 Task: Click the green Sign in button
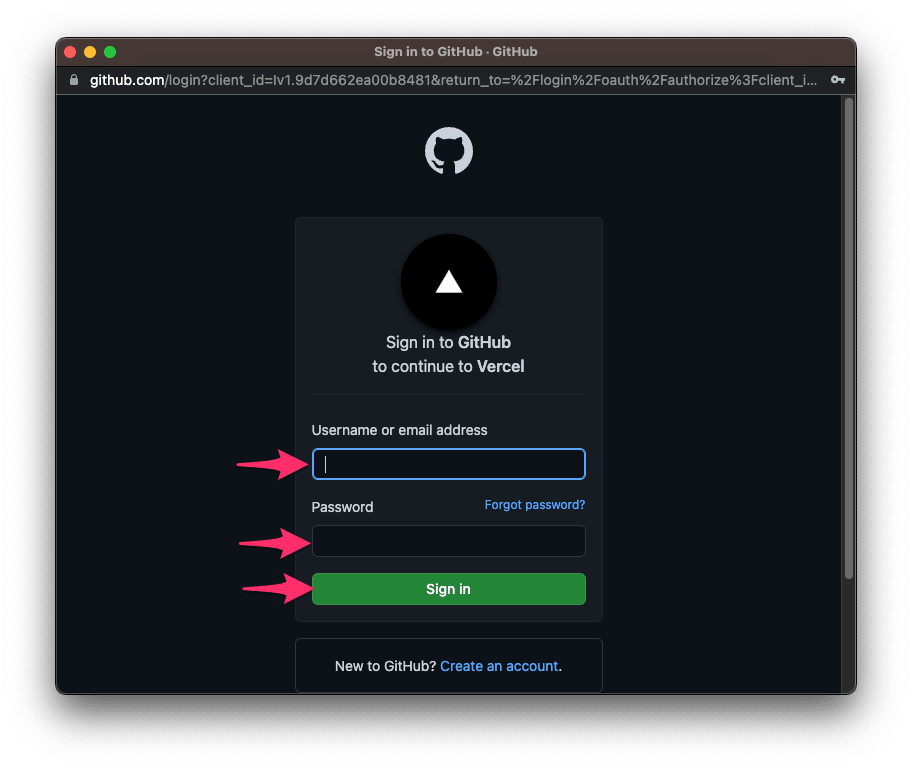pos(448,589)
